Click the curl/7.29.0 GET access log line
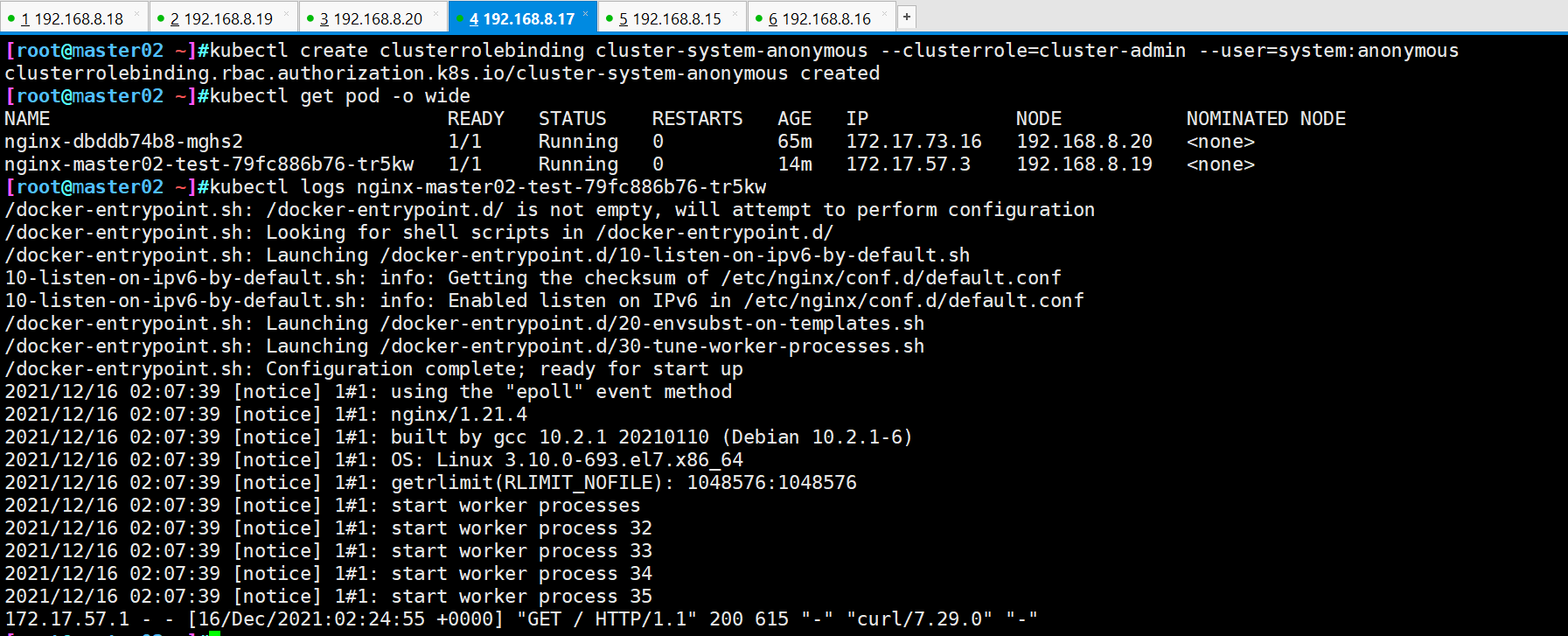Screen dimensions: 1568x636 coord(521,619)
